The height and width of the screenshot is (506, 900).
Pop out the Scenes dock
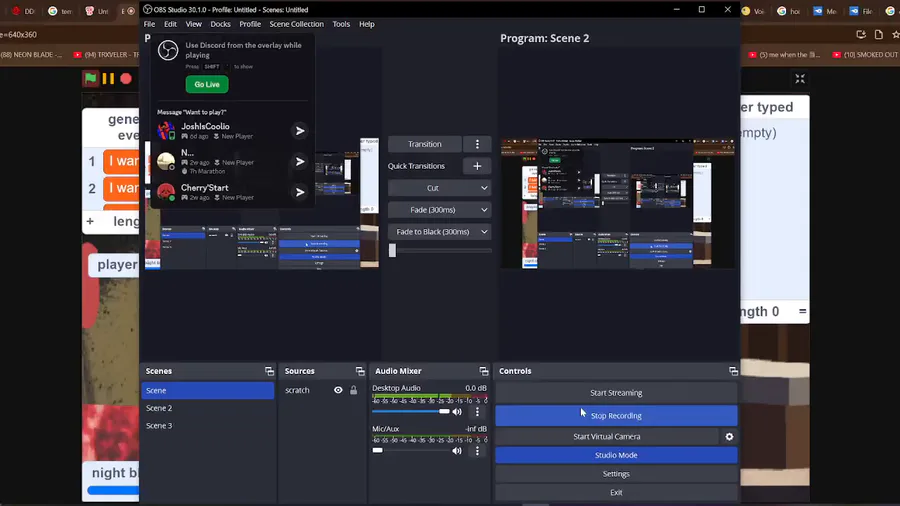pyautogui.click(x=269, y=371)
